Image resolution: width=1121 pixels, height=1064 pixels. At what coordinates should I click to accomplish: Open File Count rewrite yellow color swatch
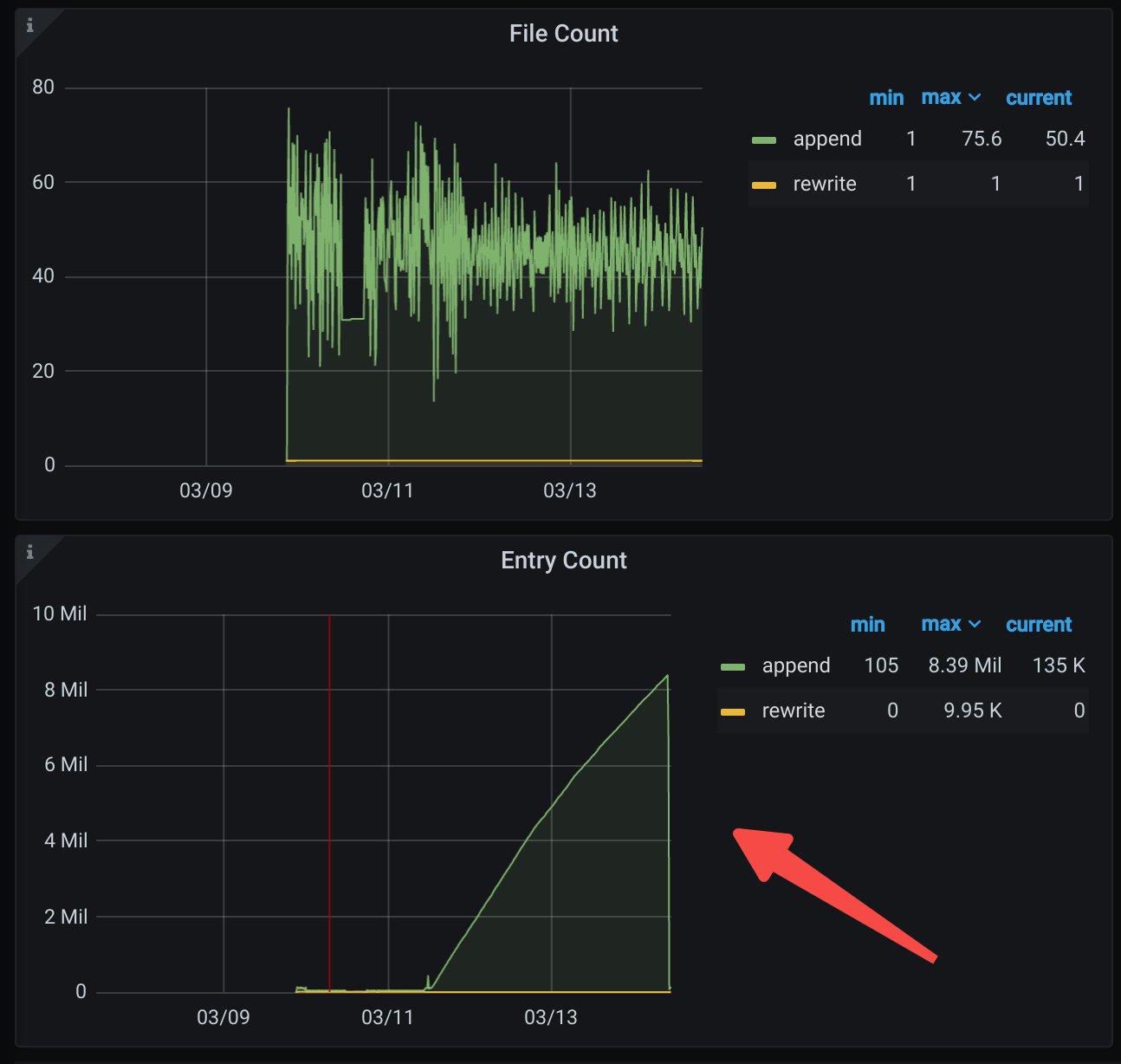pos(764,185)
